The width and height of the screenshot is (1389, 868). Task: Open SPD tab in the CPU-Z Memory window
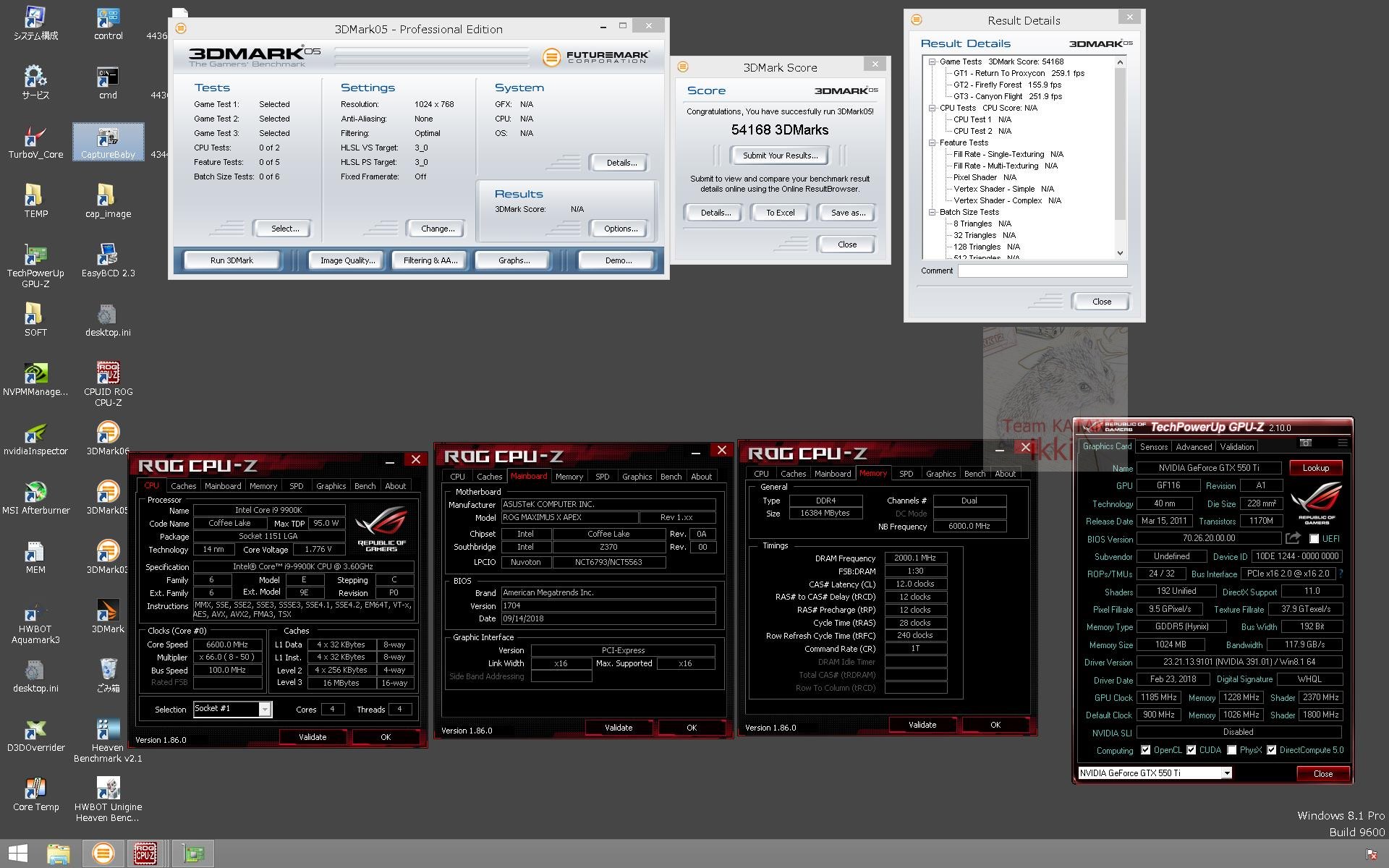(906, 474)
